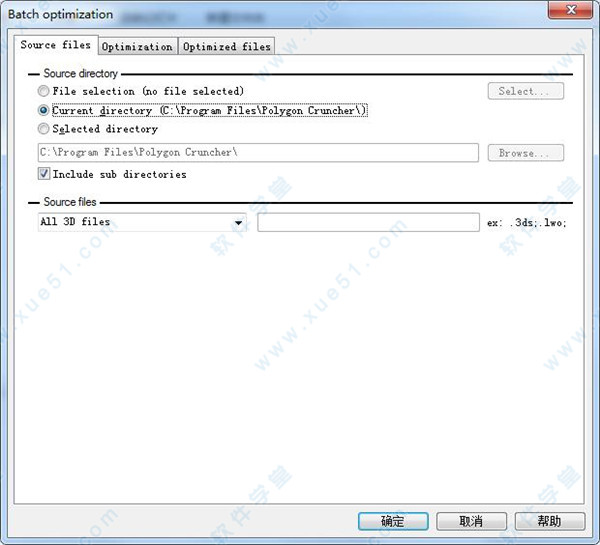
Task: Click the Browse... button
Action: click(x=525, y=153)
